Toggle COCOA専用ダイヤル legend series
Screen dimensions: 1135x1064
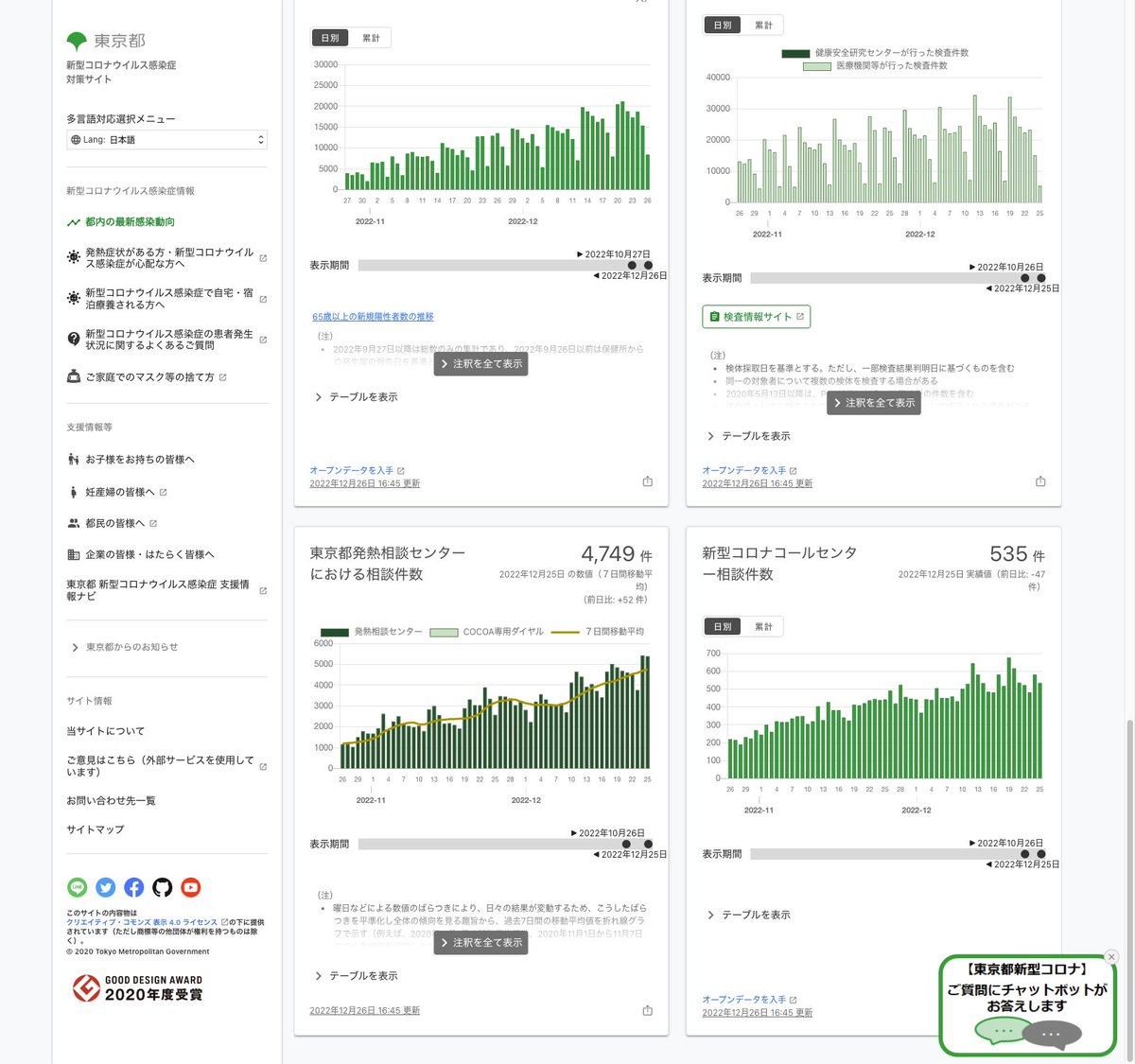[487, 632]
